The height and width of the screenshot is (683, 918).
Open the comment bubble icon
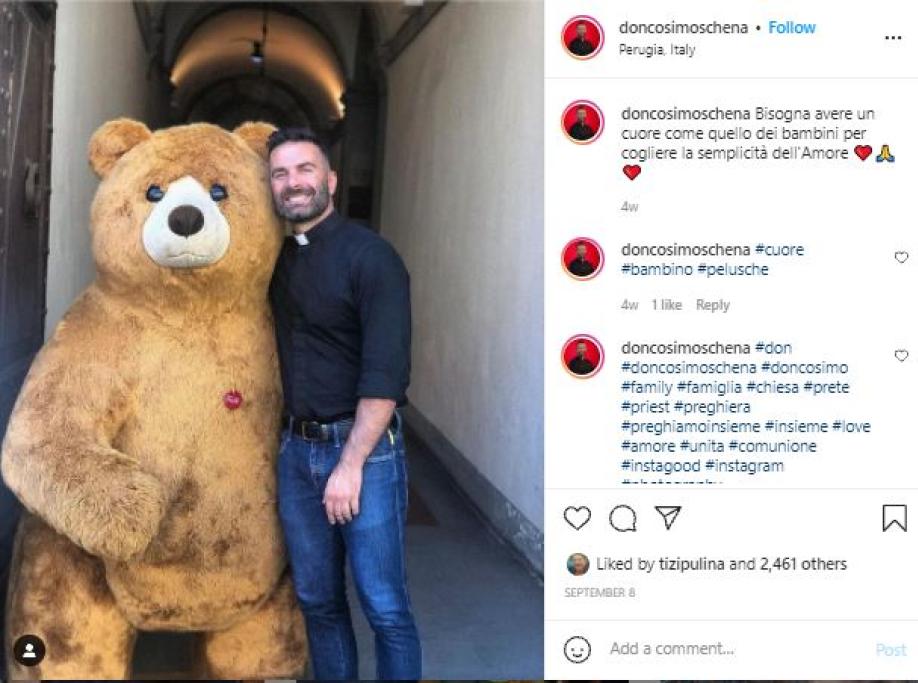coord(622,518)
